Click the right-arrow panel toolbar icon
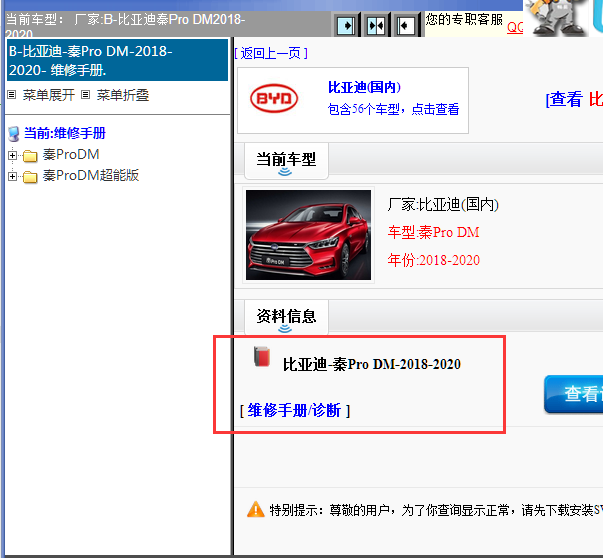Screen dimensions: 603x558 point(346,26)
